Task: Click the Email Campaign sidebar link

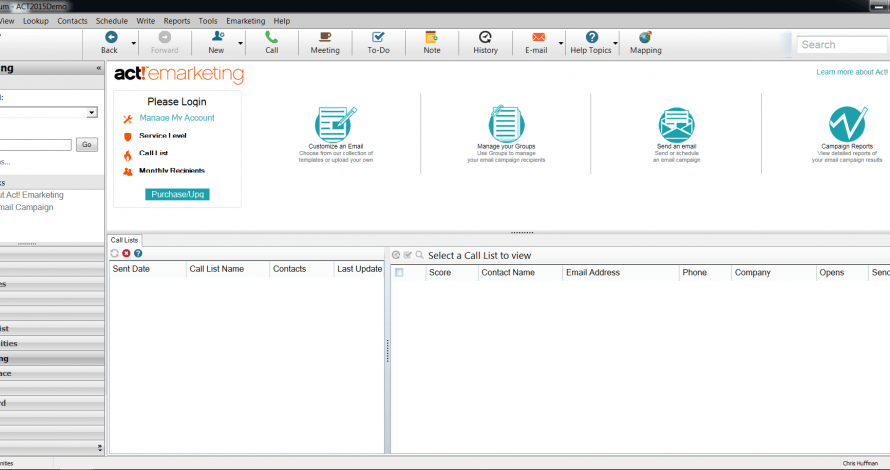Action: pos(27,207)
